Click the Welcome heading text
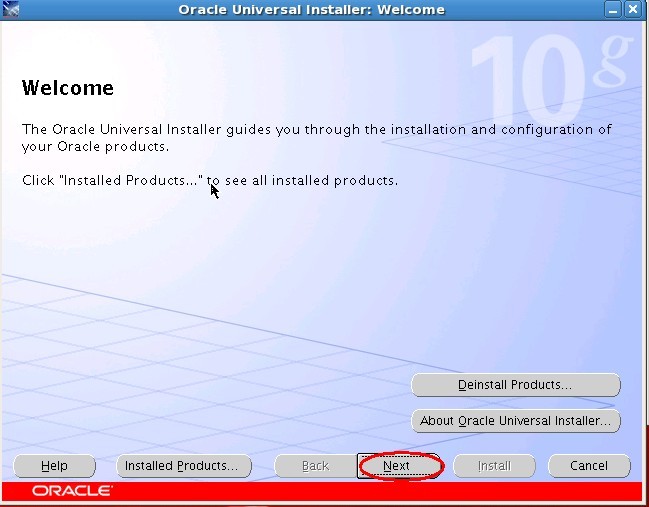Viewport: 649px width, 507px height. pyautogui.click(x=68, y=88)
